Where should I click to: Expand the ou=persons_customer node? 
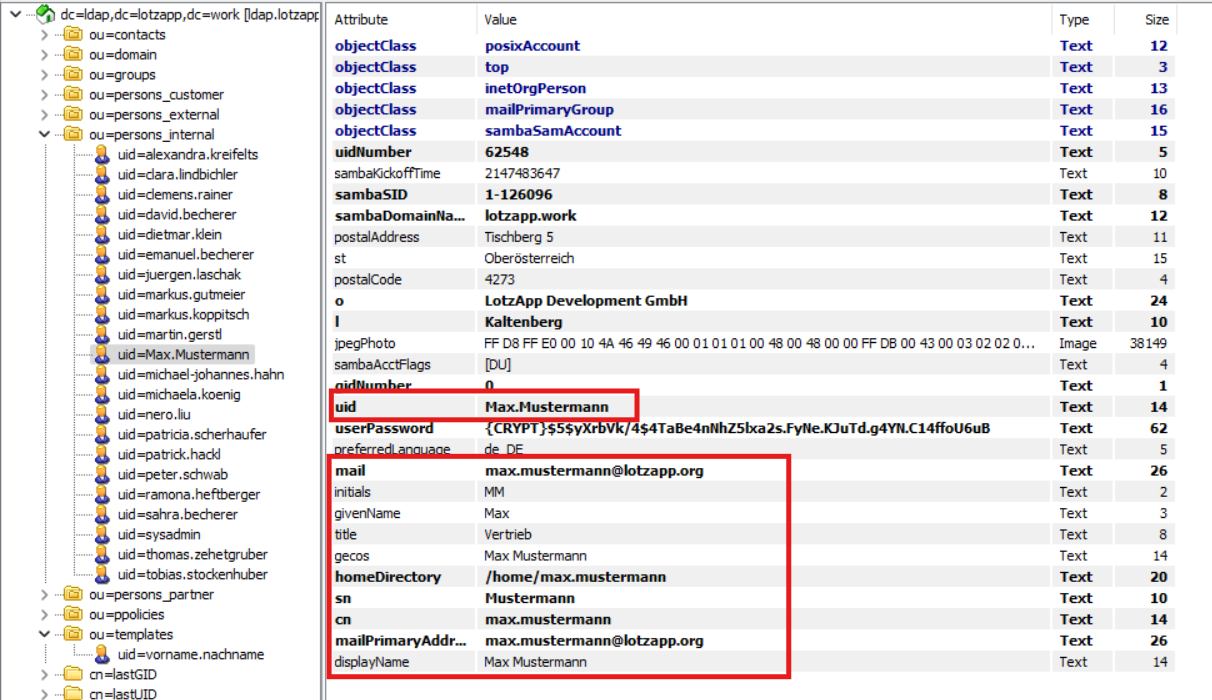point(44,95)
